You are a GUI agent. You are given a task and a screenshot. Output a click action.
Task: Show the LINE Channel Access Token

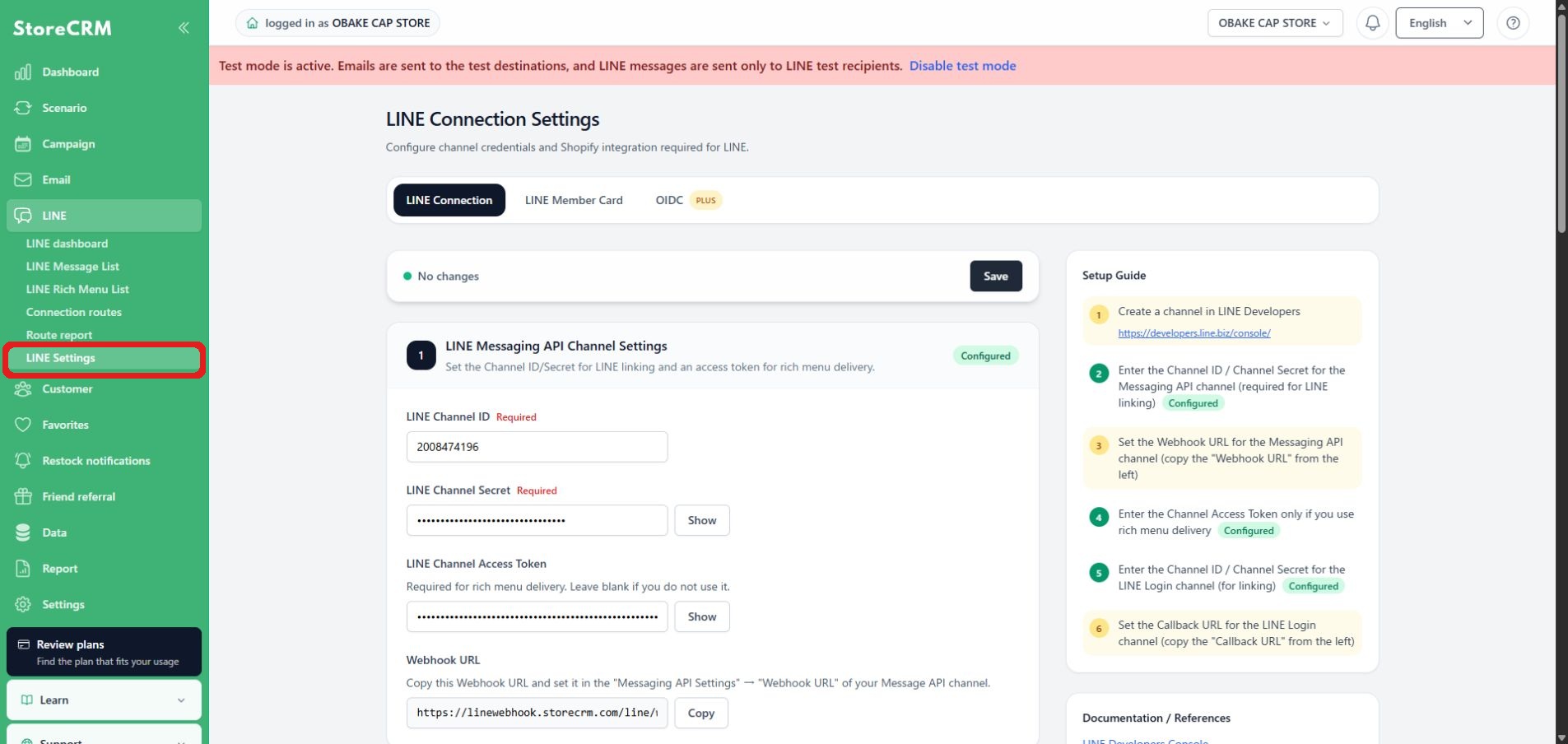(x=702, y=616)
